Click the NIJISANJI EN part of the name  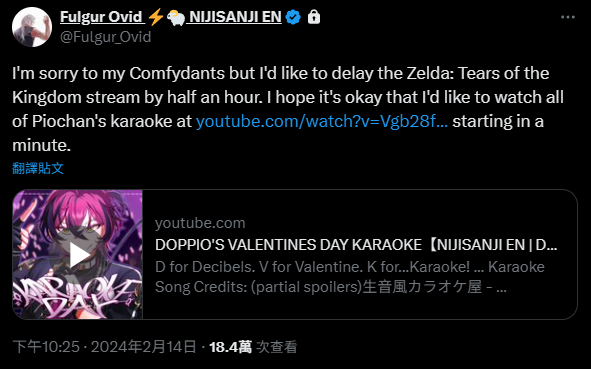point(235,17)
